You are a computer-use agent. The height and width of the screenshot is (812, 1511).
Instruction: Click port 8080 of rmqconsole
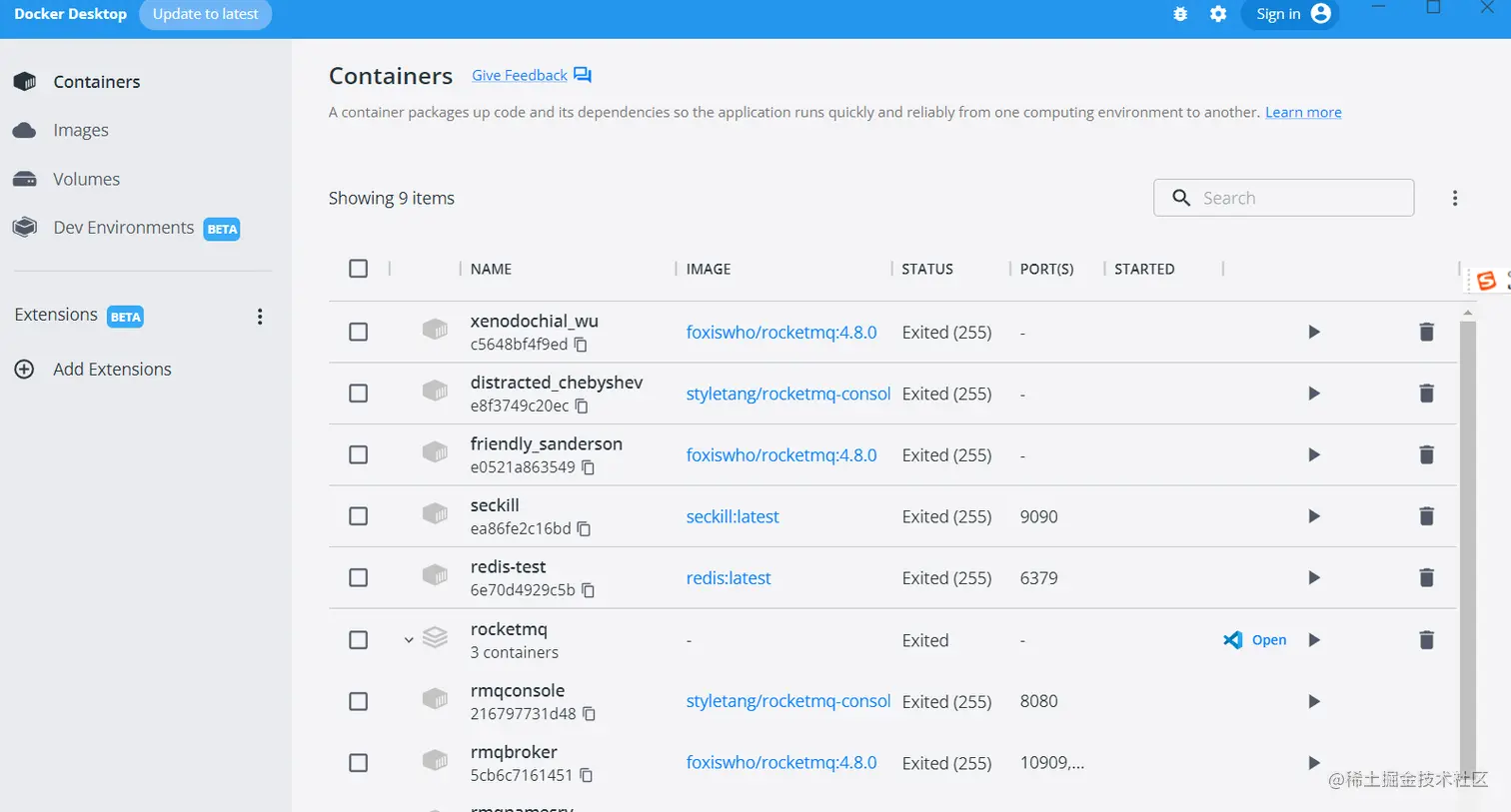pyautogui.click(x=1038, y=701)
